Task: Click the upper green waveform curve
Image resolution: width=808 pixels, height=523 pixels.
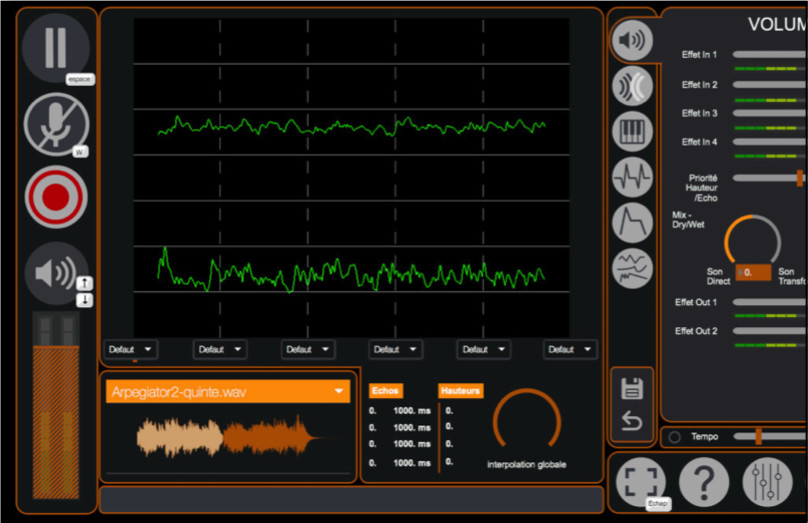Action: 351,126
